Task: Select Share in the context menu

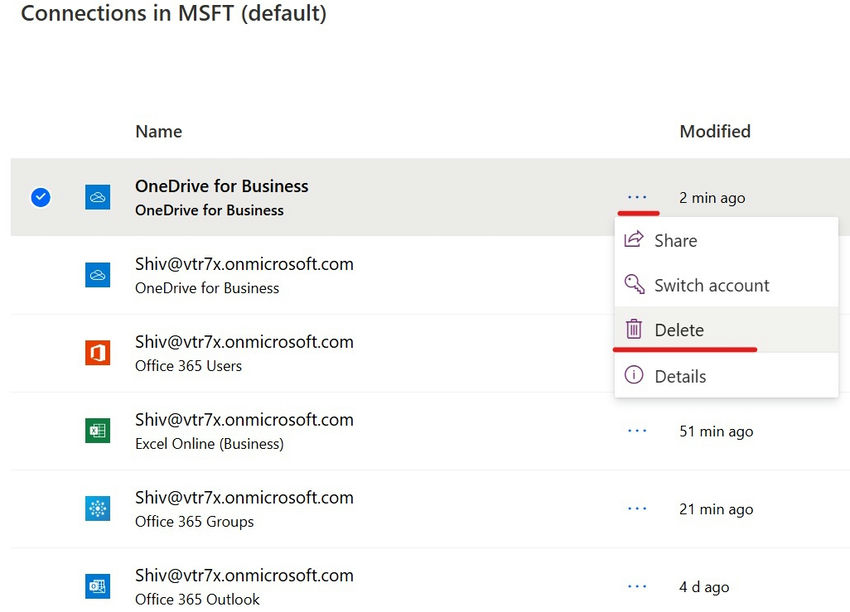Action: coord(675,241)
